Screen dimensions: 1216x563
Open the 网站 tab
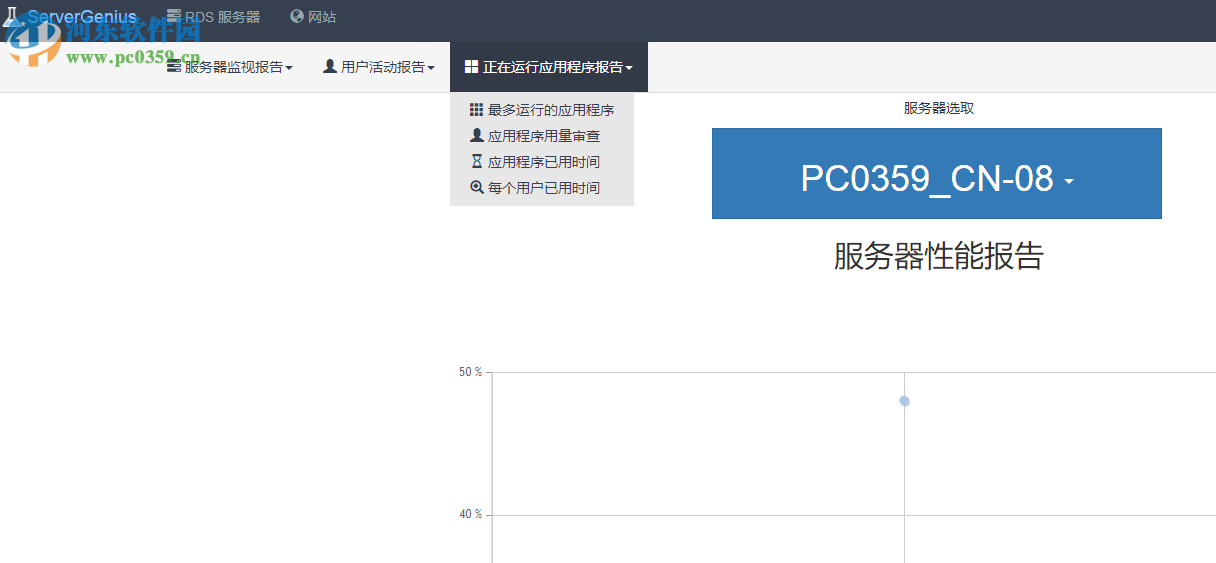(312, 17)
